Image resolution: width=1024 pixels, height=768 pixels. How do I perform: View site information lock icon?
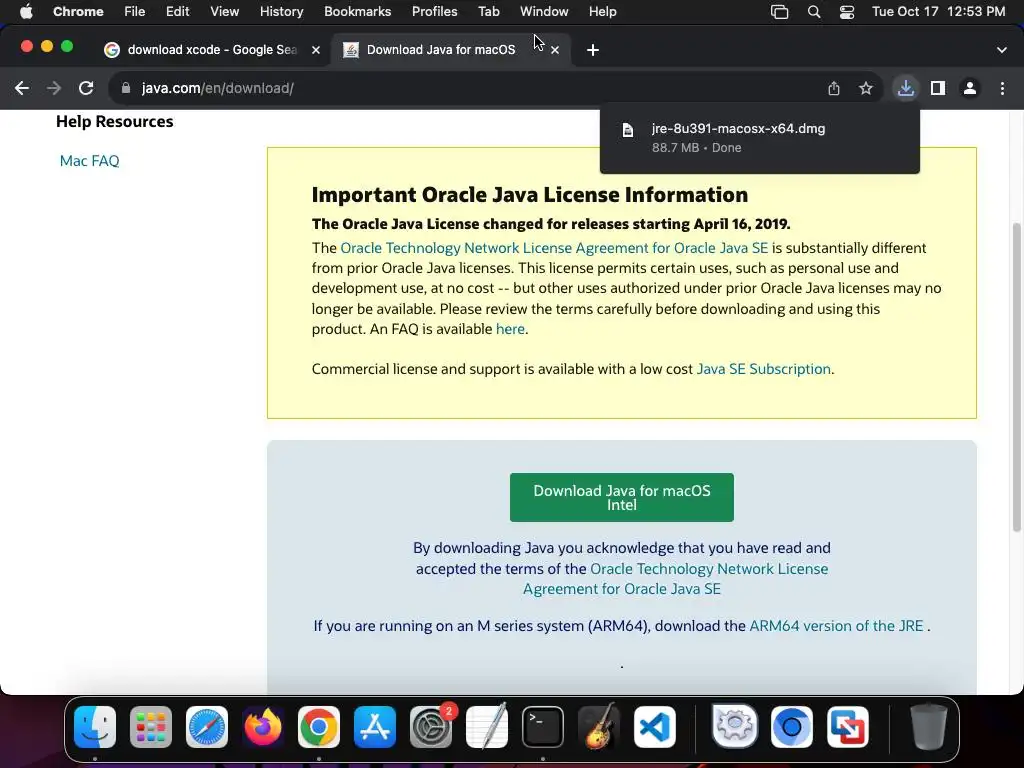[x=126, y=88]
